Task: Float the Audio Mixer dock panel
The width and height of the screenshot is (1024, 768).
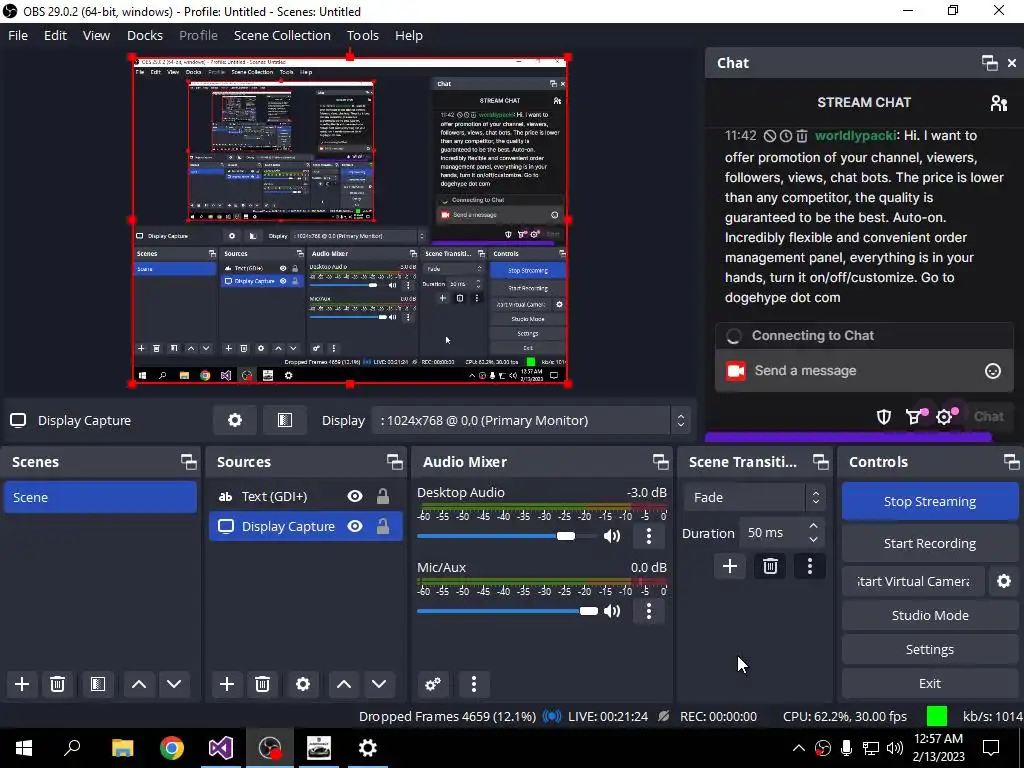Action: [x=660, y=462]
